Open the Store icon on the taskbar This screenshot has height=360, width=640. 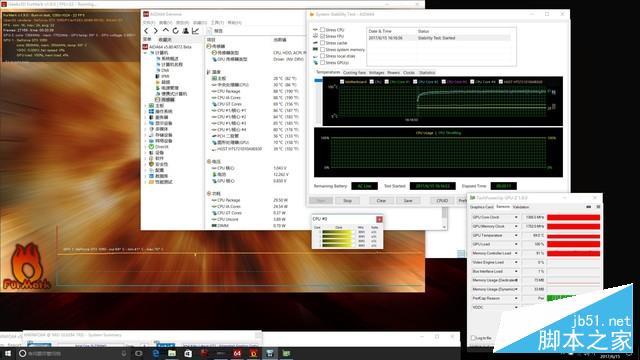click(188, 353)
